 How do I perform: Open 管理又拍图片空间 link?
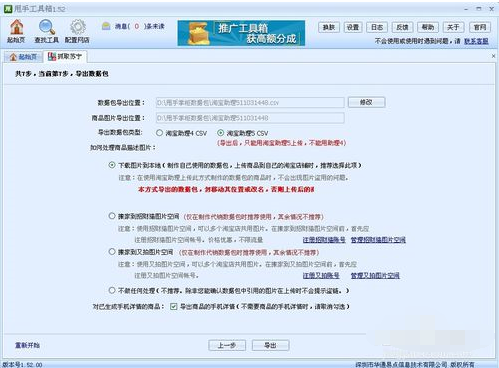click(375, 275)
